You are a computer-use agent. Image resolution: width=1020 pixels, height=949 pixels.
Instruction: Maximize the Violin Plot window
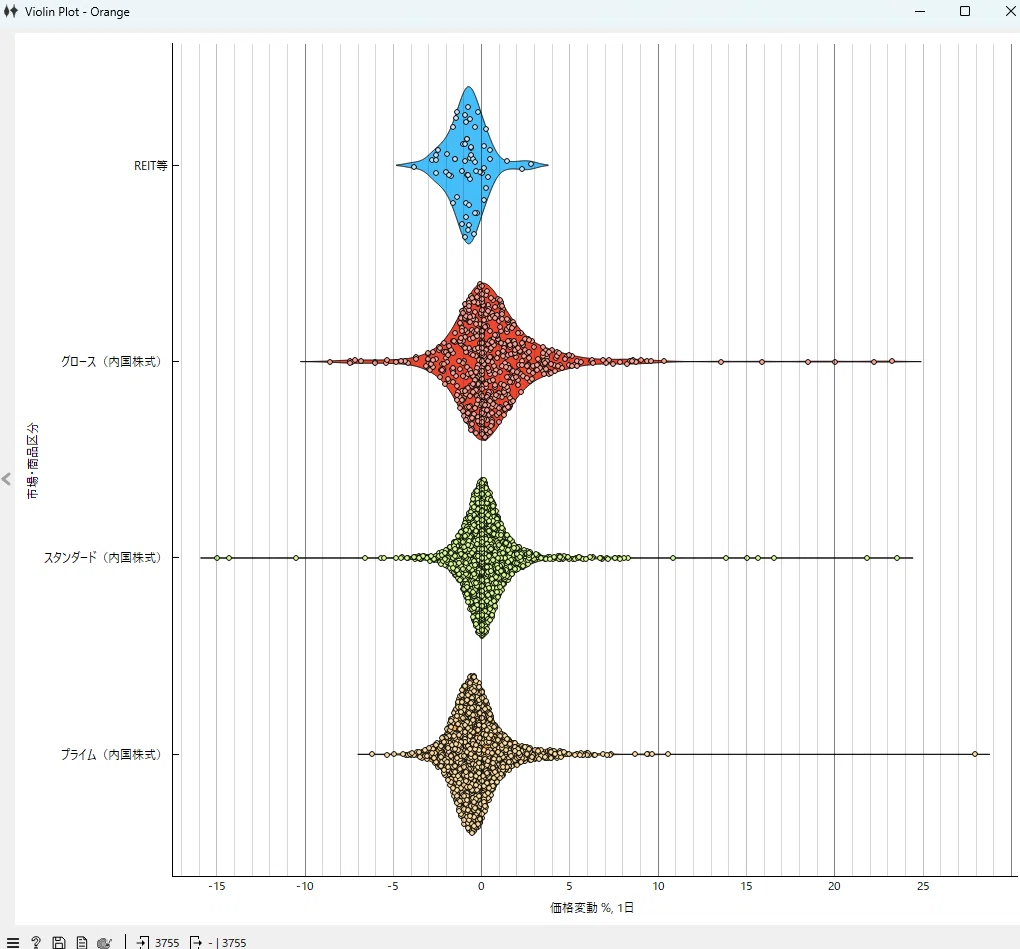coord(965,12)
